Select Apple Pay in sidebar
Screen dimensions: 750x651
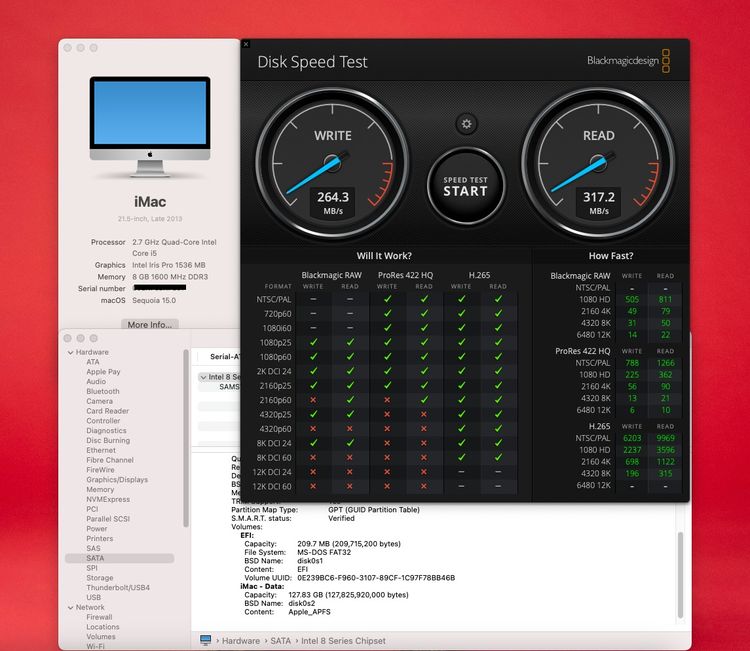103,372
